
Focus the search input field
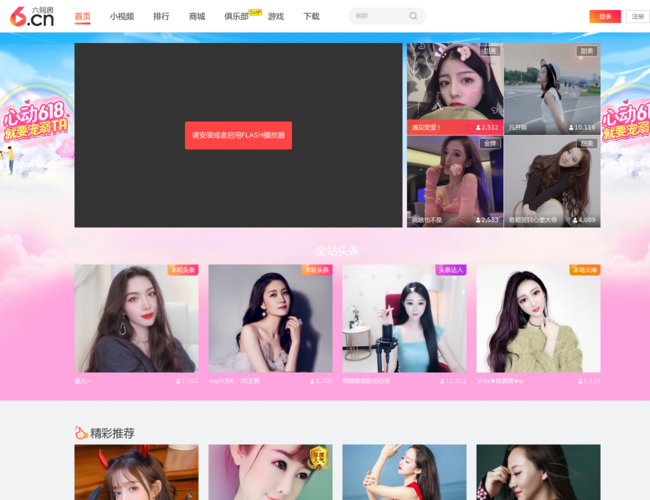379,16
